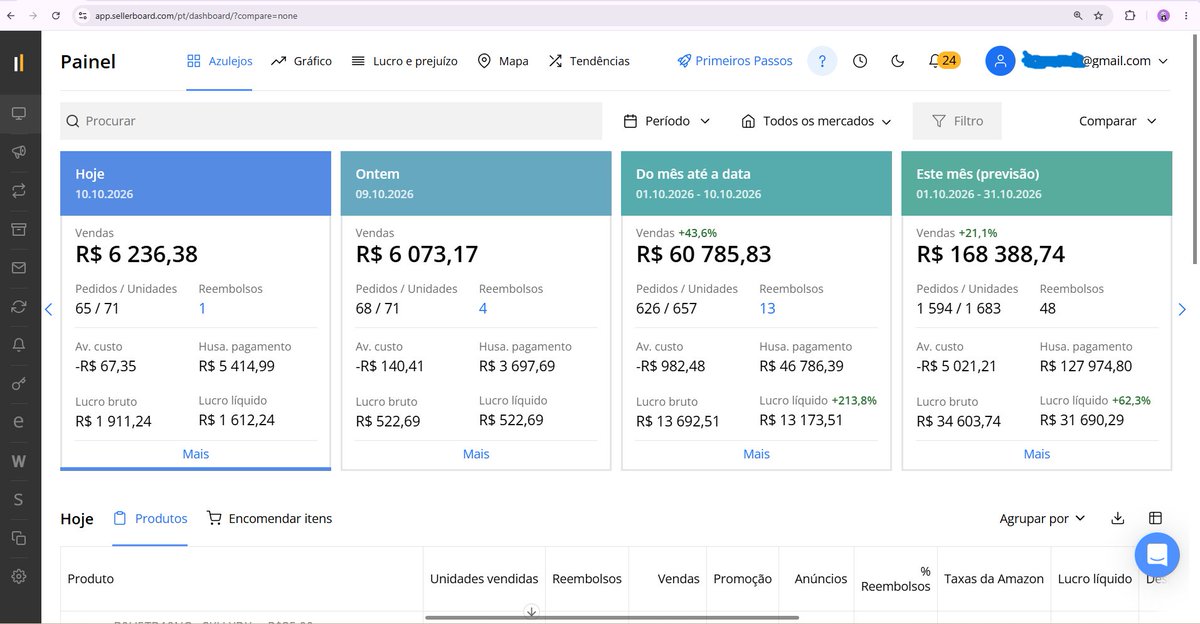Click R$ 168 388,74 sales forecast value

(x=991, y=255)
